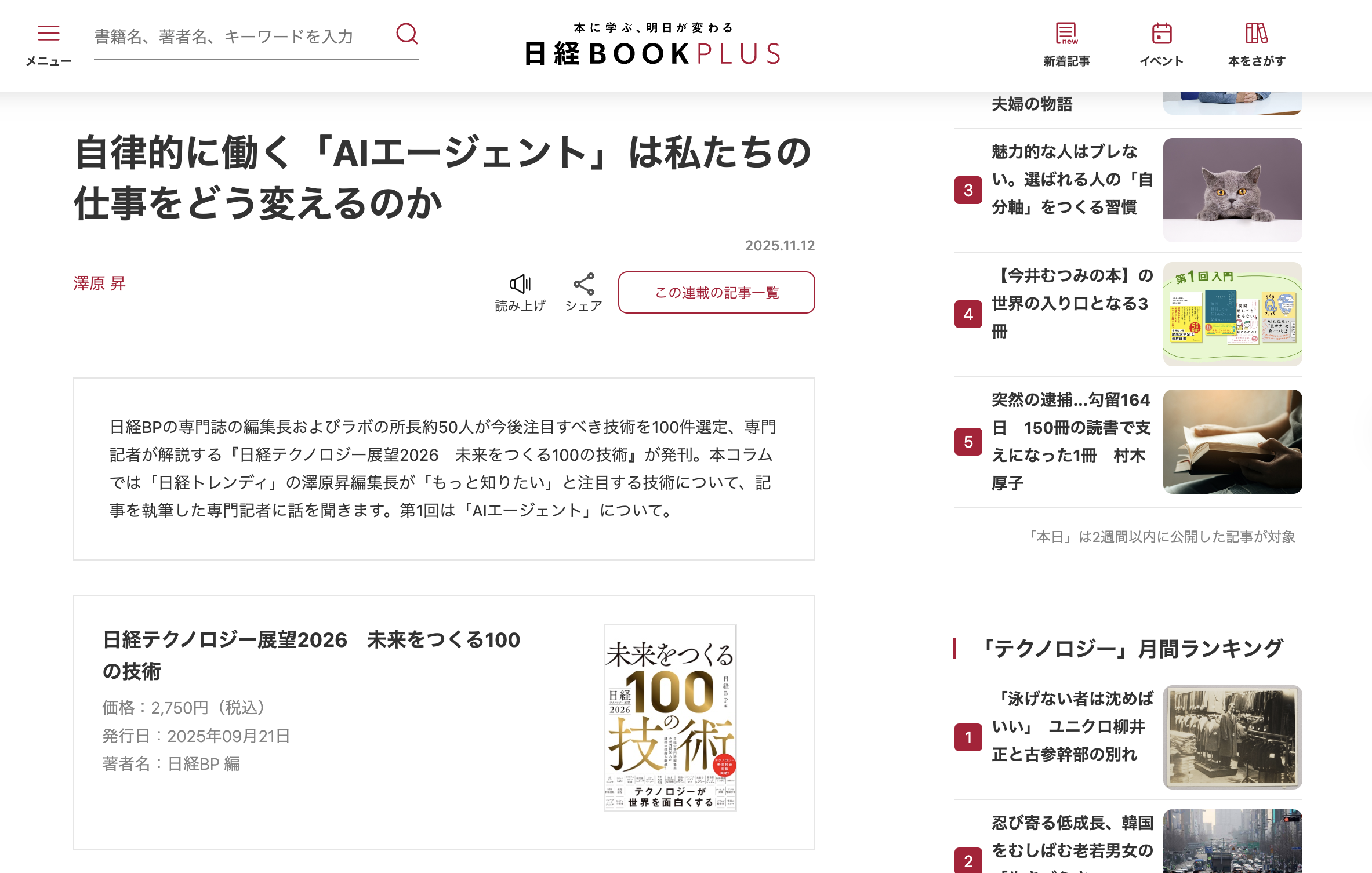The width and height of the screenshot is (1372, 873).
Task: Click the search magnifier icon
Action: (x=406, y=34)
